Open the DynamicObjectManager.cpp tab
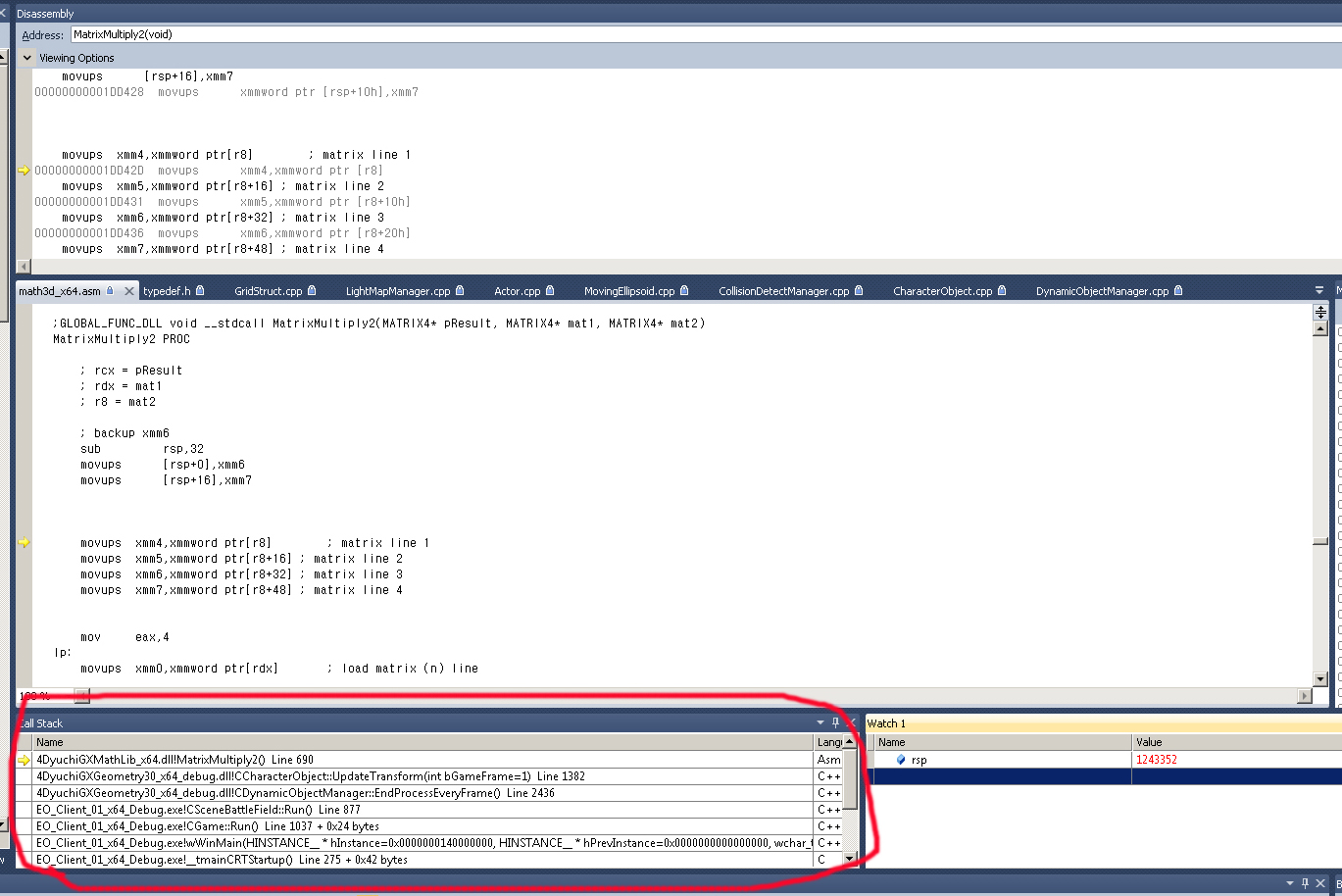This screenshot has height=896, width=1342. 1102,291
